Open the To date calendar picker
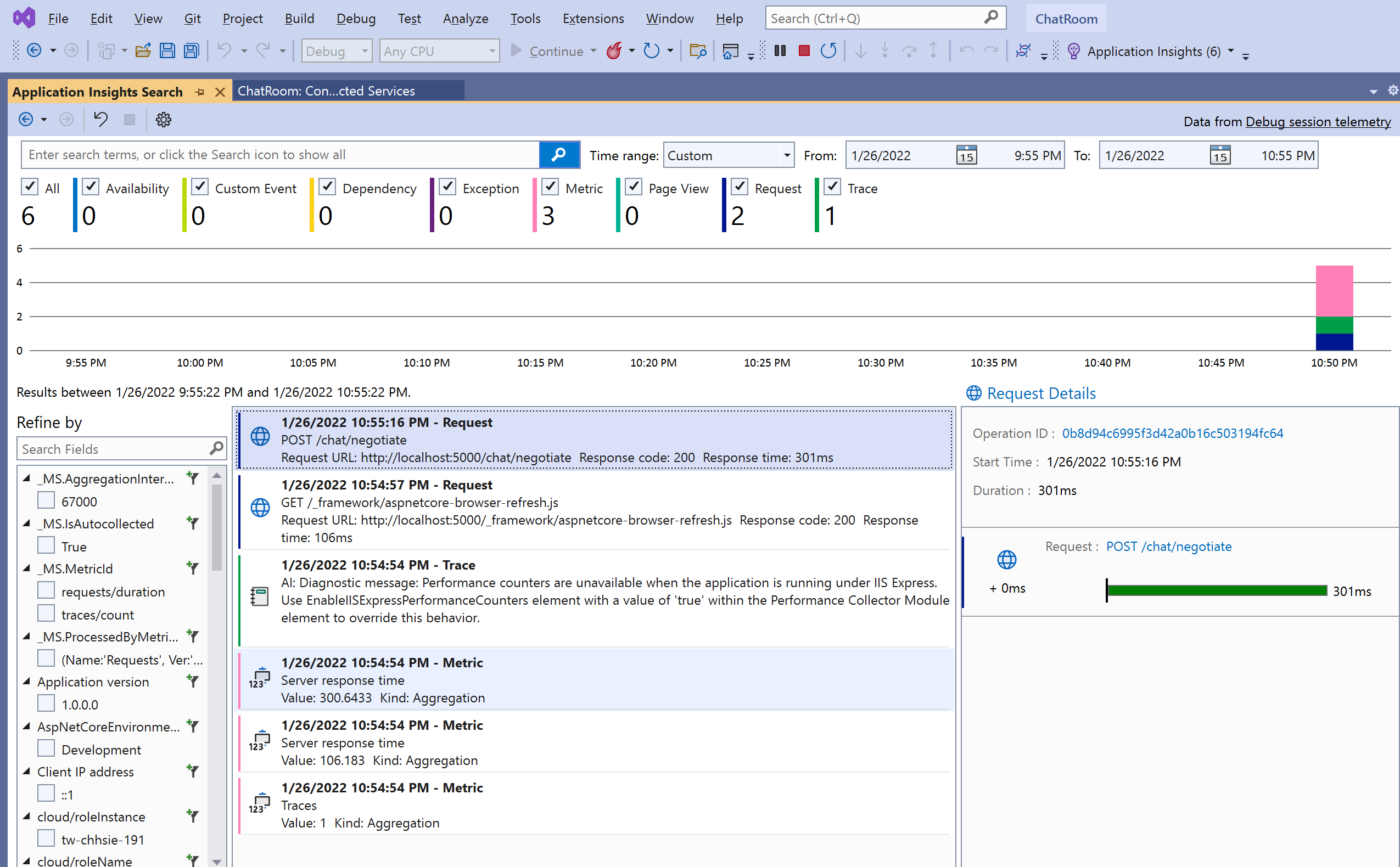 pos(1220,155)
